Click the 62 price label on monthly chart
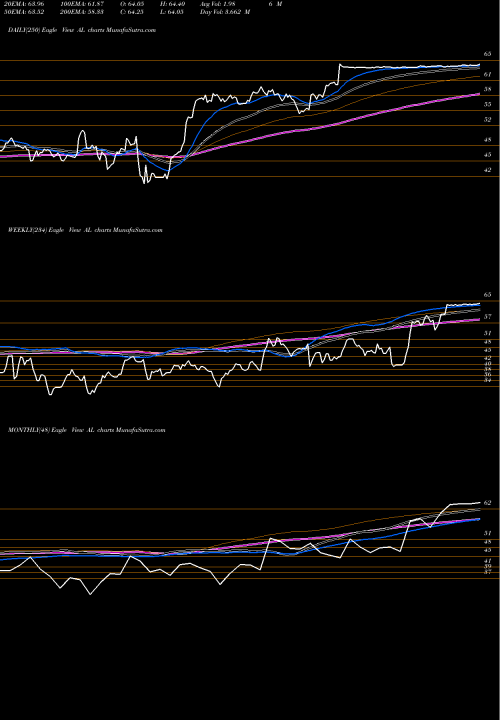Viewport: 500px width, 720px height. (488, 503)
